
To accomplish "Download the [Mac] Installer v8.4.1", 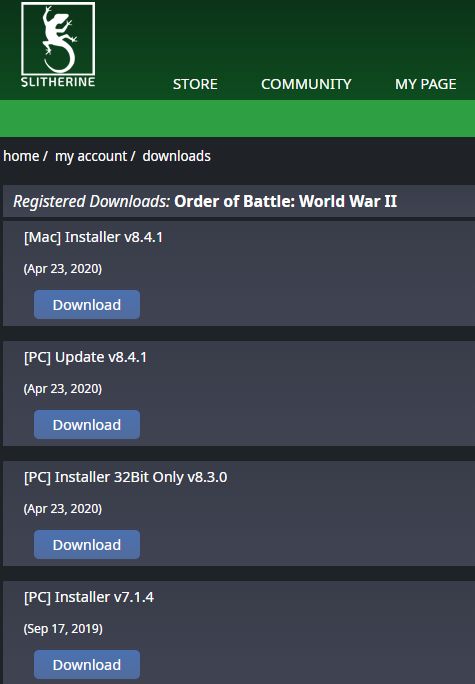I will [x=87, y=304].
